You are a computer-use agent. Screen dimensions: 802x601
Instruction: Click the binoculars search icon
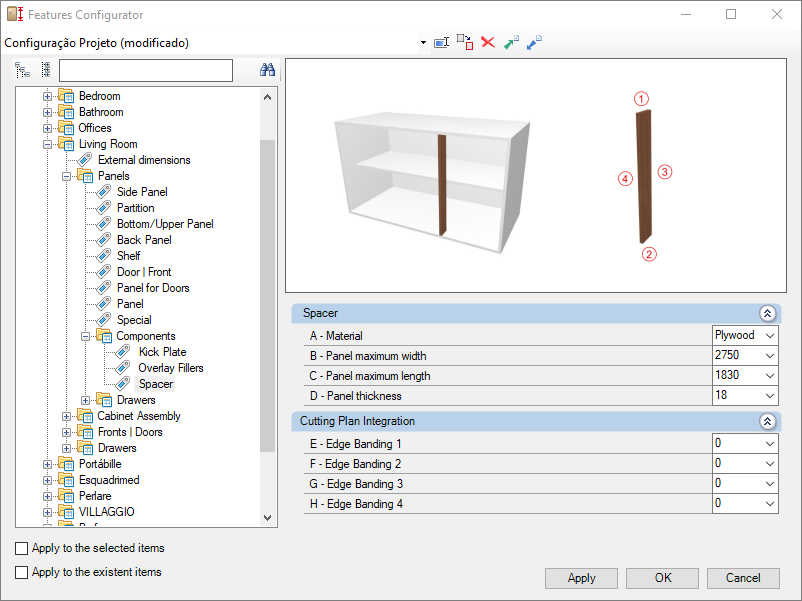coord(267,70)
